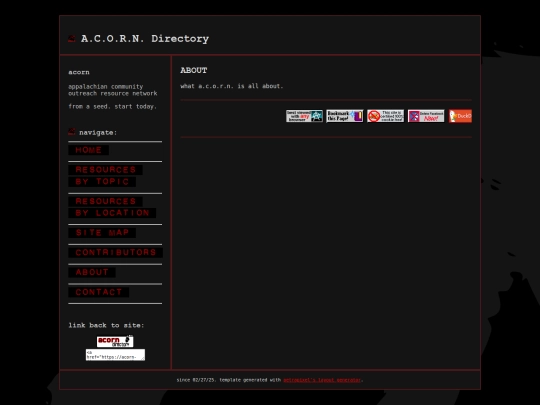Open RESOURCES BY LOCATION
540x405 pixels.
point(112,207)
